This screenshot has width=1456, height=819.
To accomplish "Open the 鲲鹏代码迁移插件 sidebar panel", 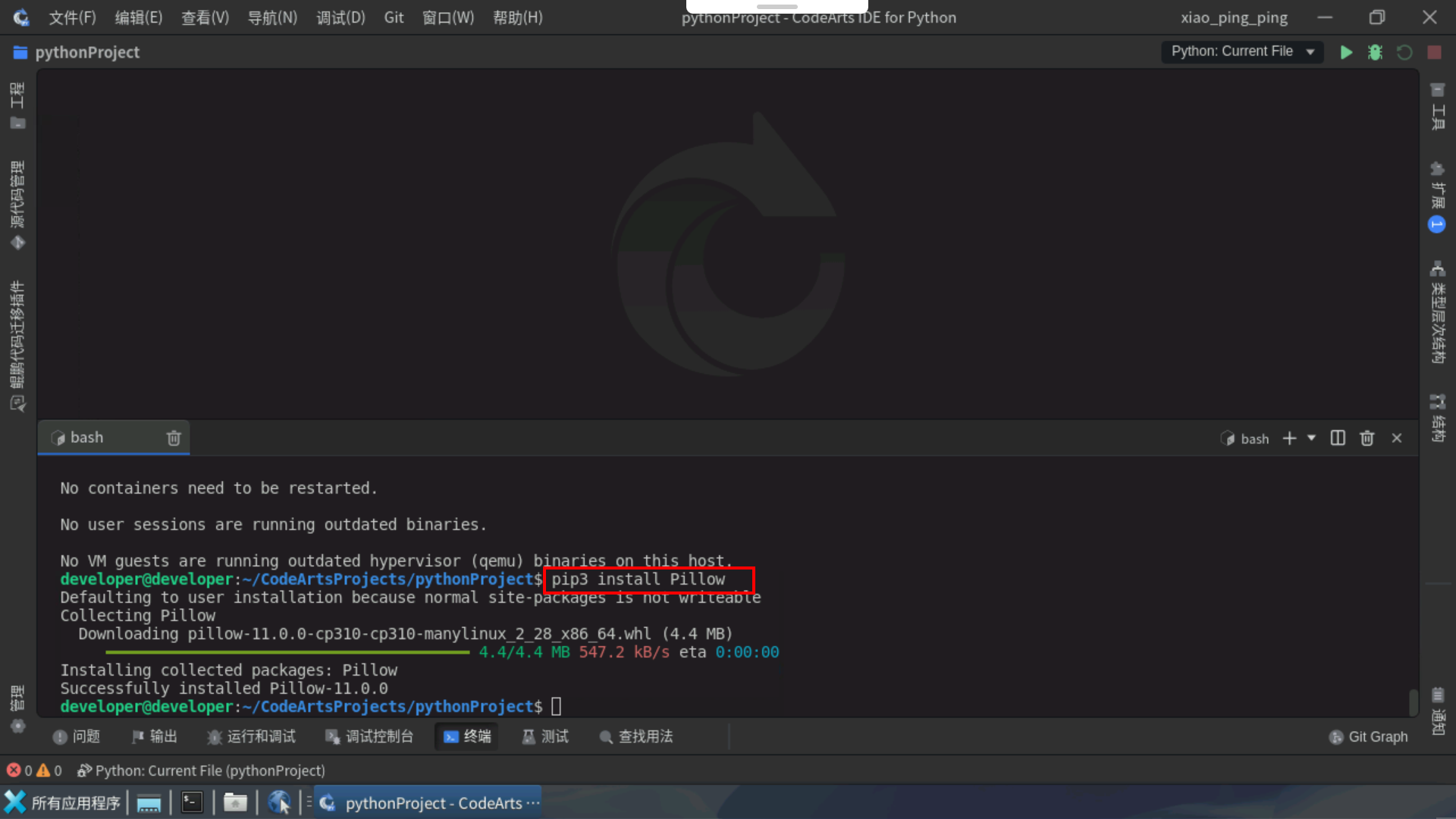I will (17, 341).
